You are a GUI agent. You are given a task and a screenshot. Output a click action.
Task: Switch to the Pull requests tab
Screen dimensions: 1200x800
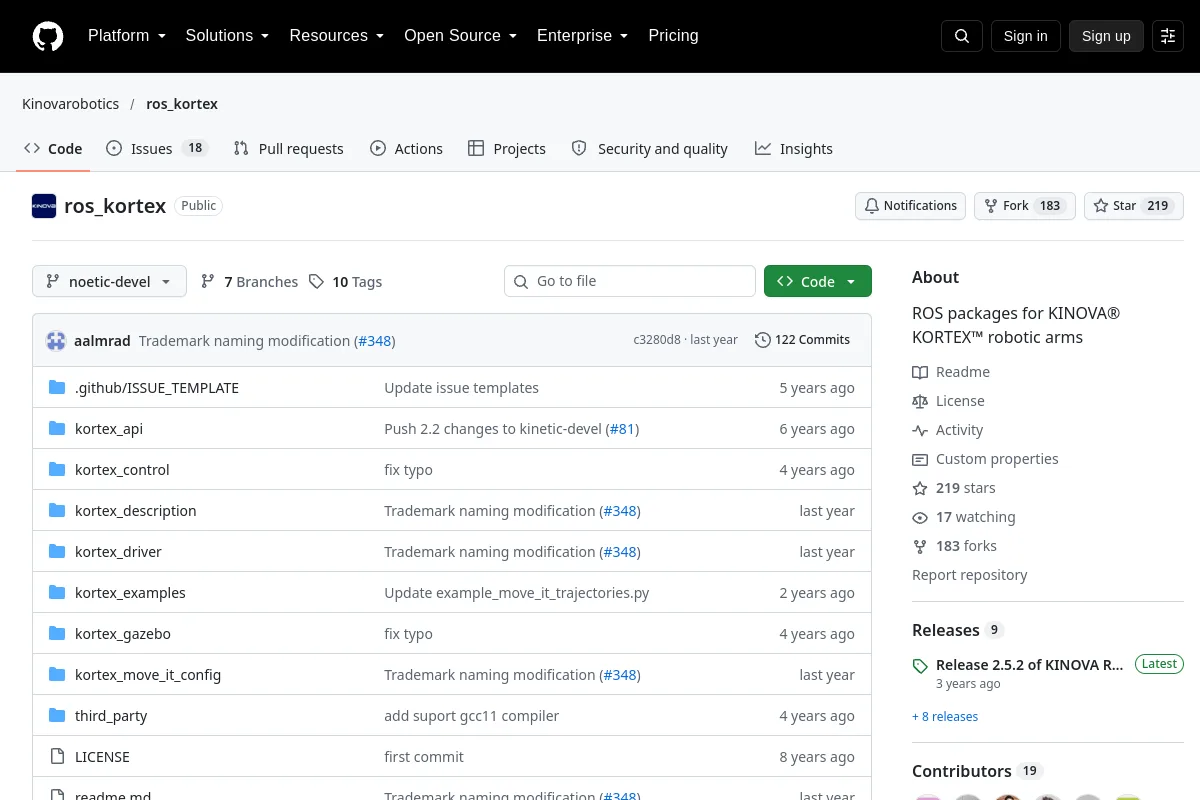(x=288, y=148)
